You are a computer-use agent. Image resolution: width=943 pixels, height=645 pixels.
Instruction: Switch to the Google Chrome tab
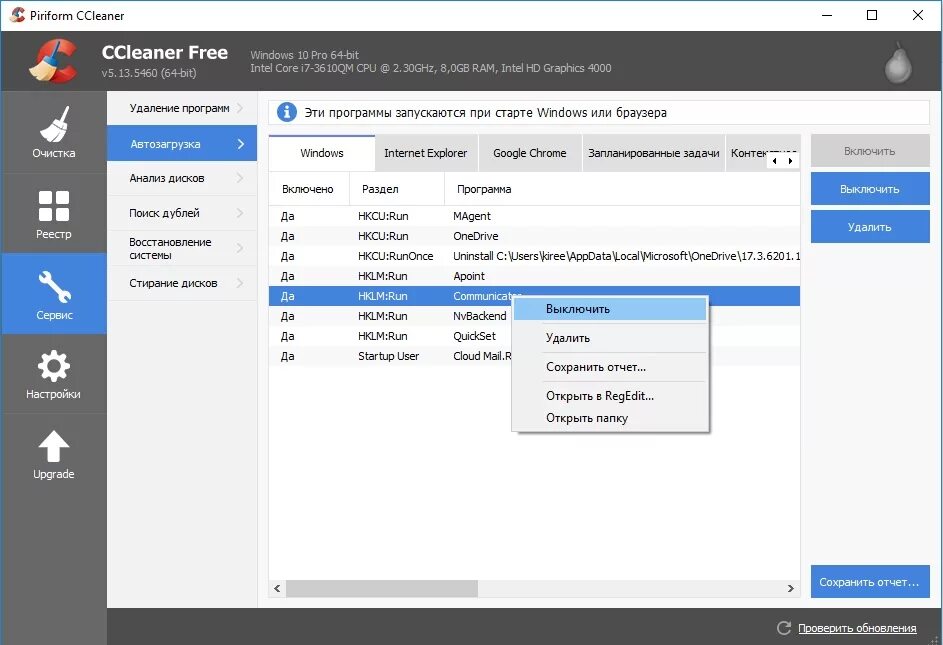click(530, 153)
